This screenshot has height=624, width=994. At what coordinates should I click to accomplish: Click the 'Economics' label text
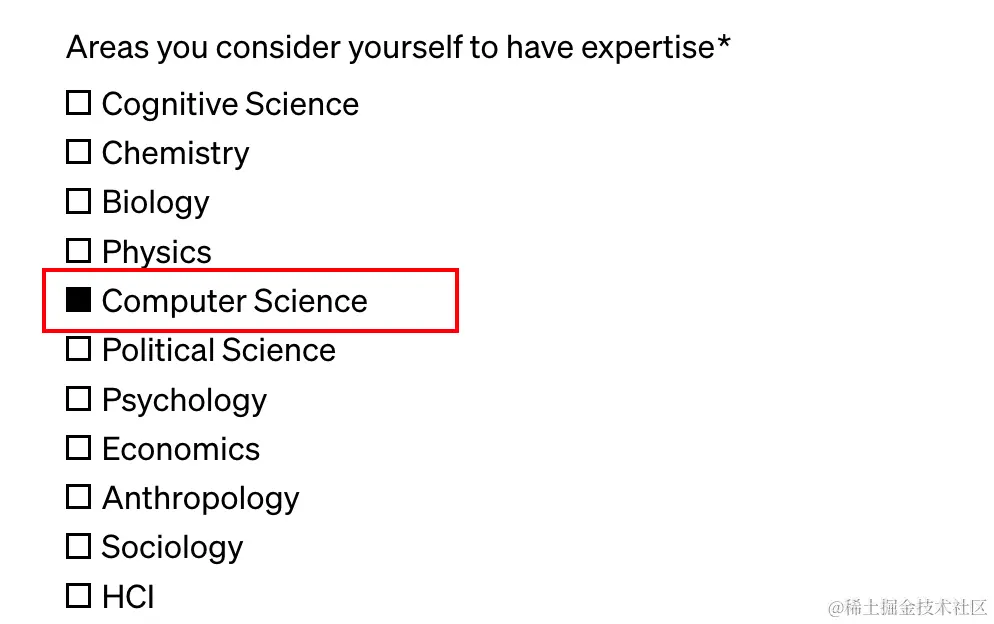pyautogui.click(x=181, y=449)
